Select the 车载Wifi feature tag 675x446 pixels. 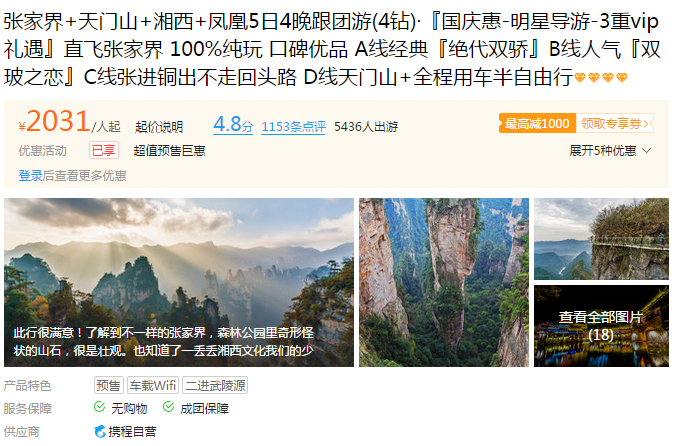(153, 385)
